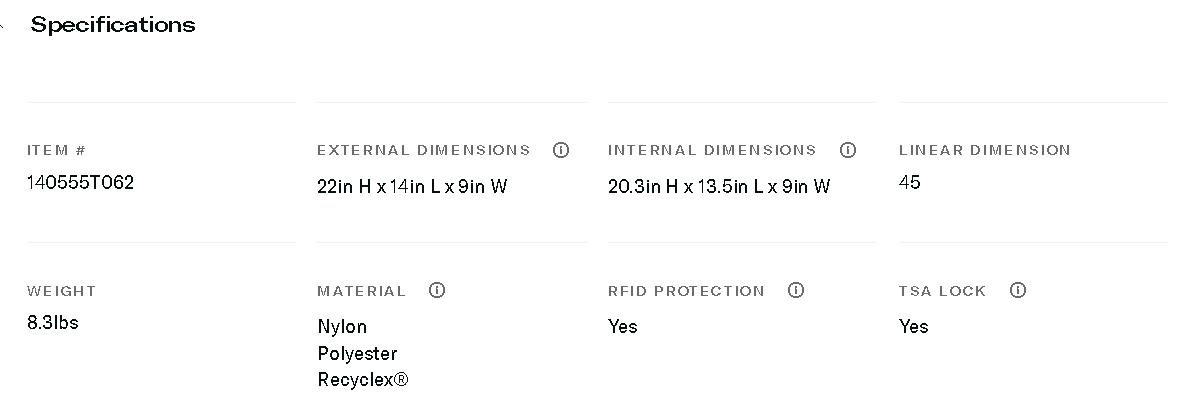Select the item number 140555T062
The height and width of the screenshot is (412, 1194).
[x=80, y=182]
